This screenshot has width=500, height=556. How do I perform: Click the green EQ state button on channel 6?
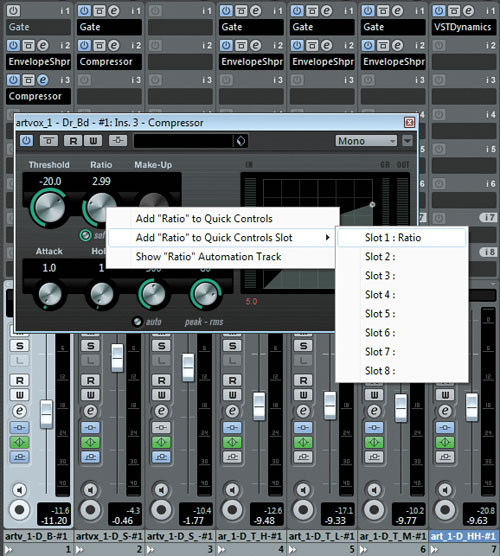(x=374, y=442)
